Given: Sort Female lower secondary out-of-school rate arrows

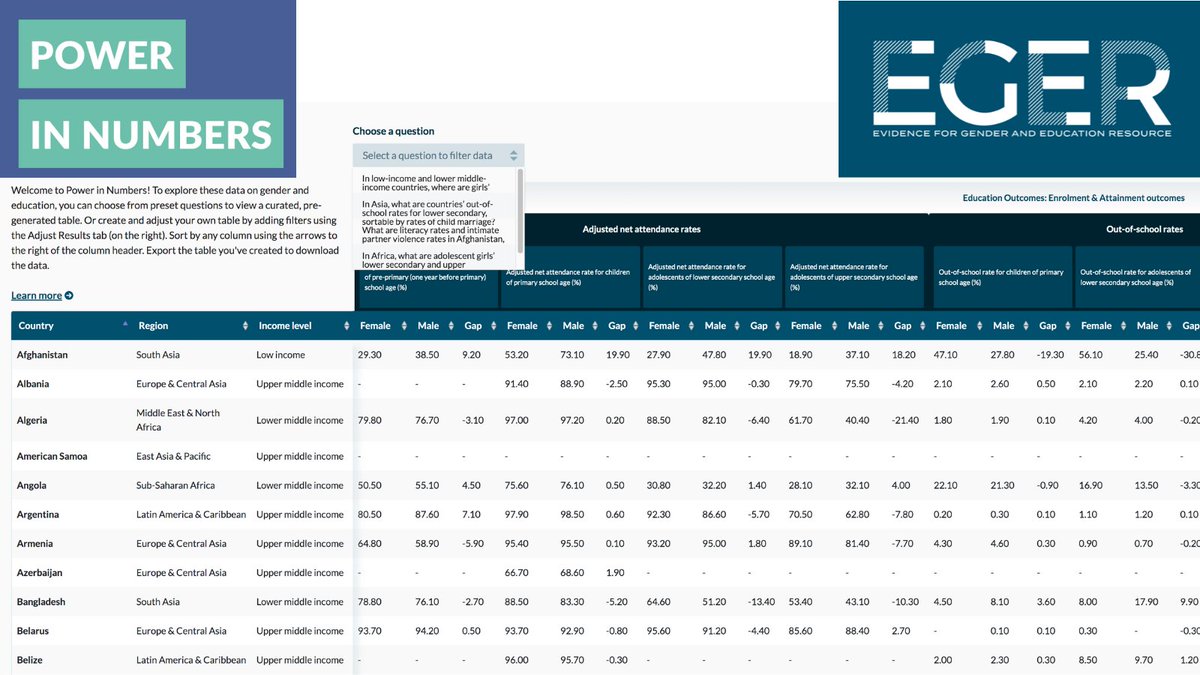Looking at the screenshot, I should pyautogui.click(x=1125, y=326).
